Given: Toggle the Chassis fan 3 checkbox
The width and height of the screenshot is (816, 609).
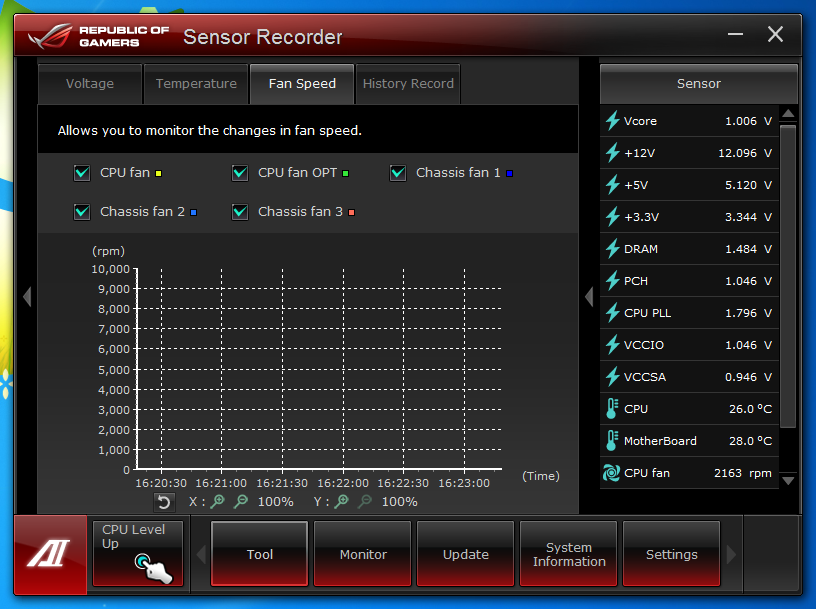Looking at the screenshot, I should [x=240, y=212].
